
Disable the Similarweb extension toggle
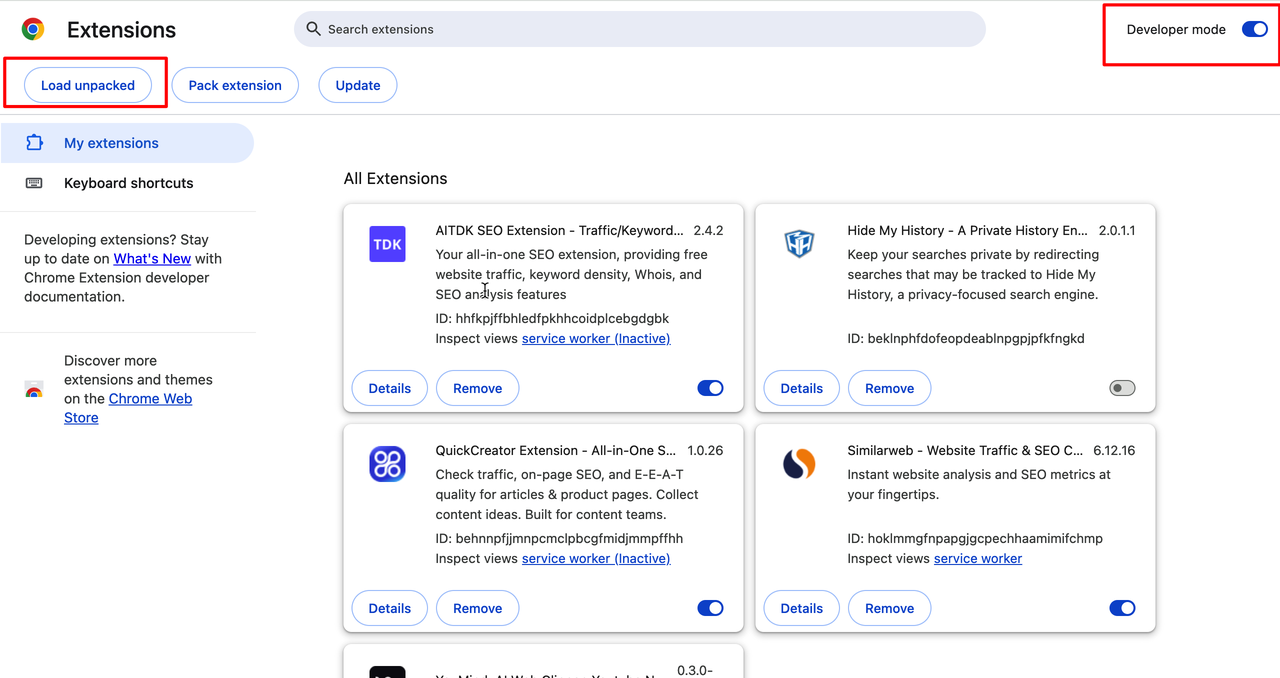1122,608
